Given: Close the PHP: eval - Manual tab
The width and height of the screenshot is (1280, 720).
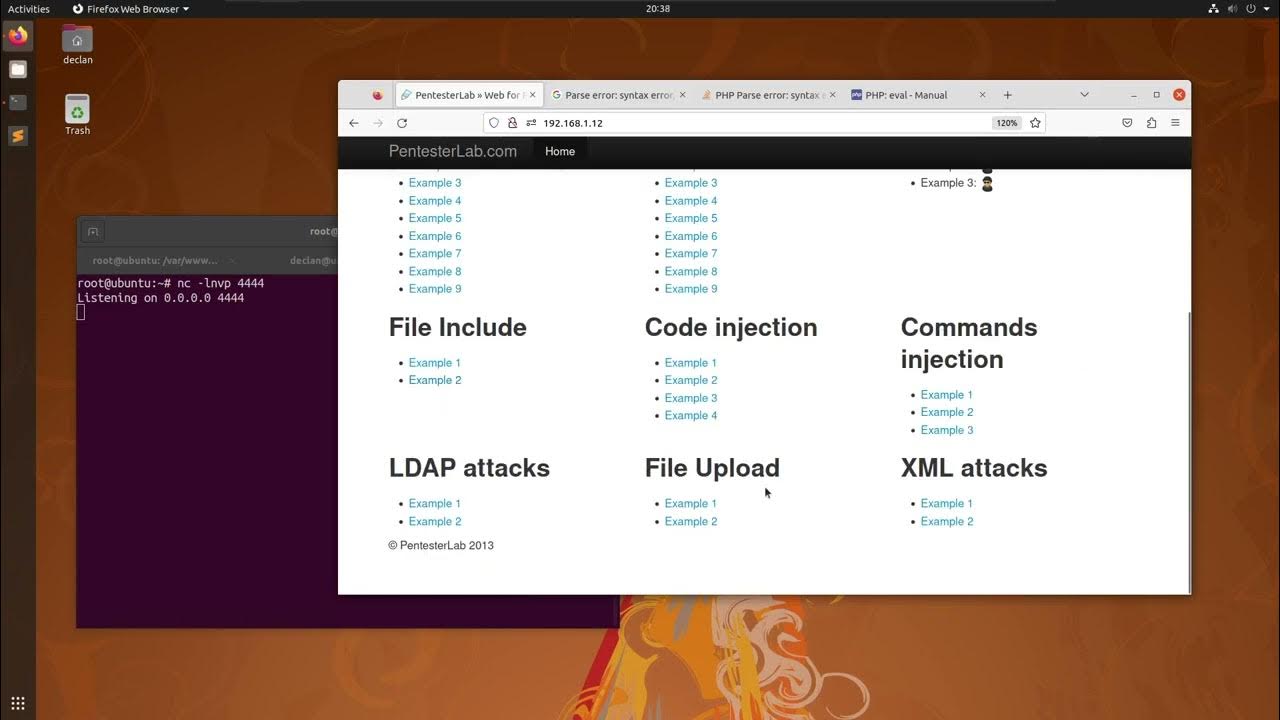Looking at the screenshot, I should tap(982, 95).
